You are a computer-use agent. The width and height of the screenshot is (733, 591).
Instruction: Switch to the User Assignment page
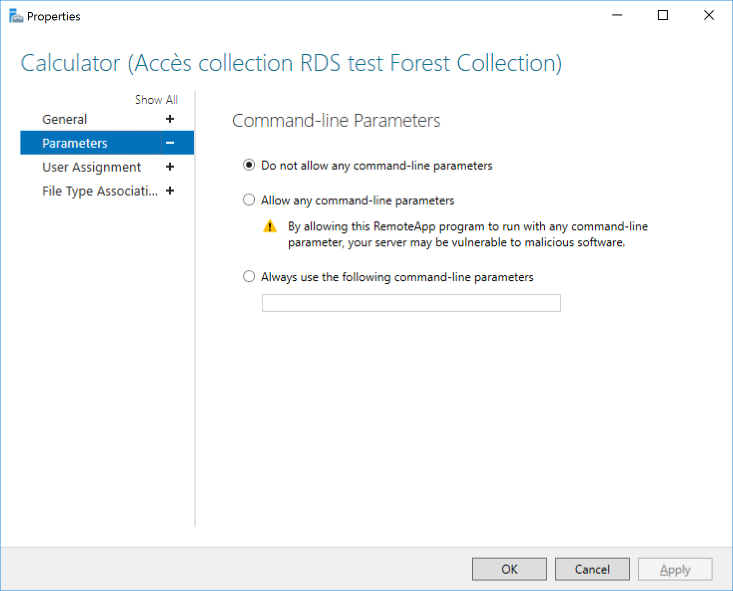pyautogui.click(x=91, y=167)
